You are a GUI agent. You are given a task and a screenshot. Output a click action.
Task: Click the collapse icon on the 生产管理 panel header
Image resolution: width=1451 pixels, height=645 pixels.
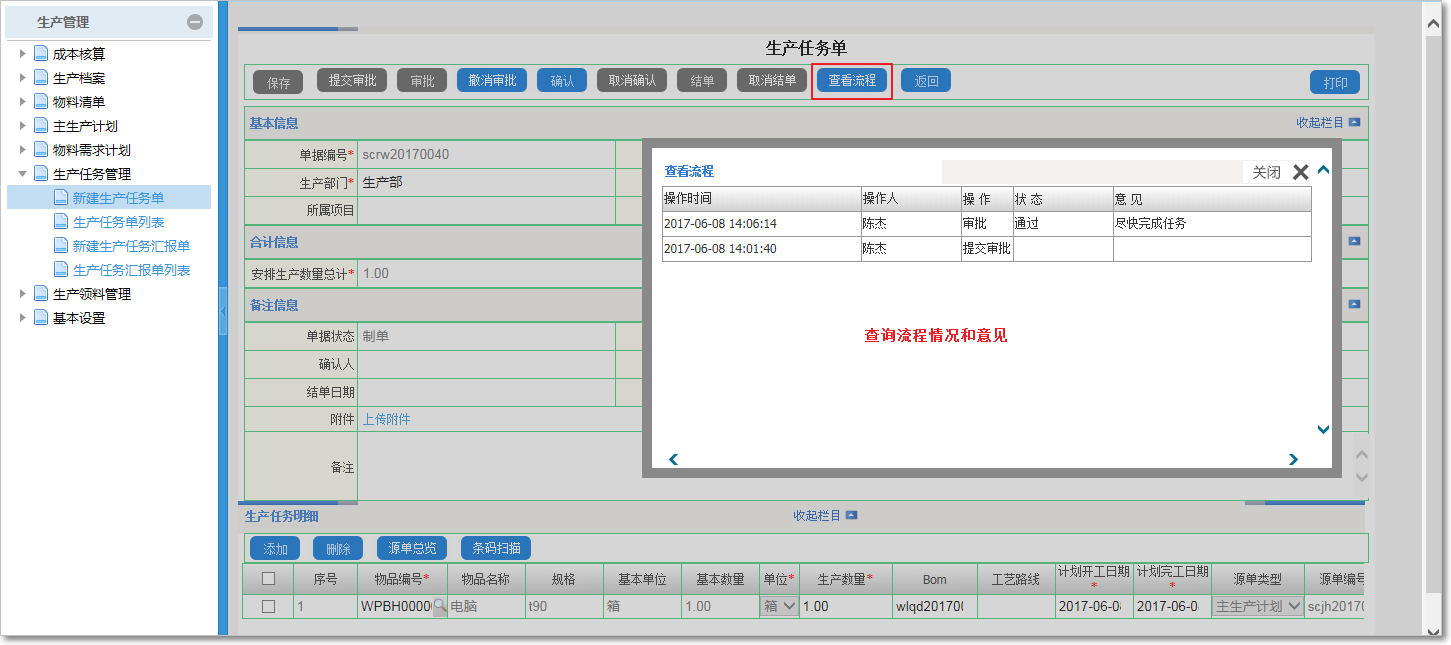click(x=197, y=21)
